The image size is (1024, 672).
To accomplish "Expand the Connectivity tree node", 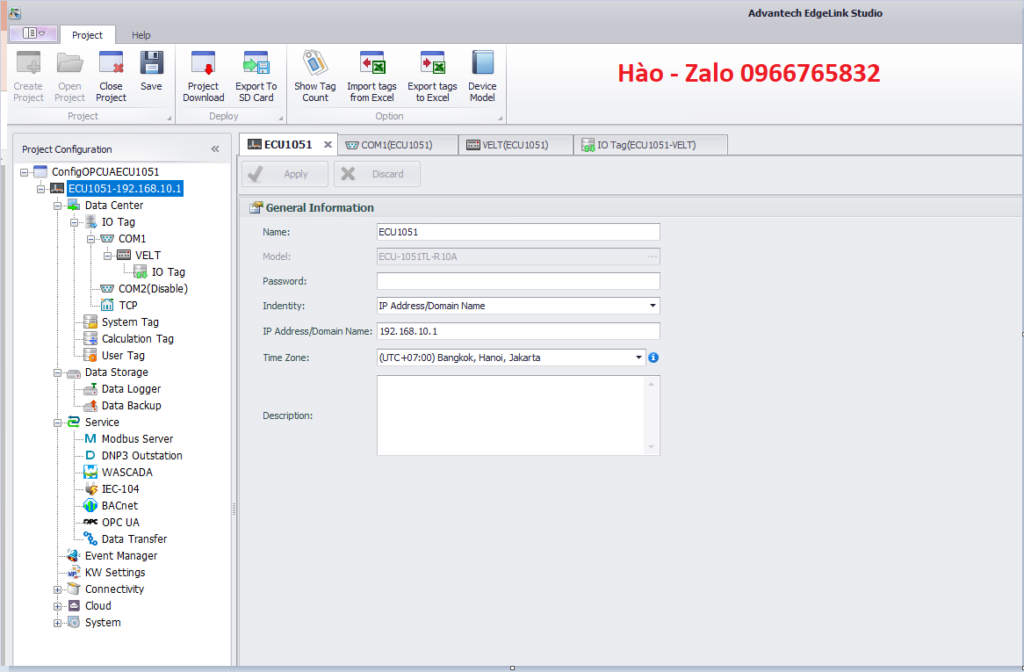I will pyautogui.click(x=57, y=589).
